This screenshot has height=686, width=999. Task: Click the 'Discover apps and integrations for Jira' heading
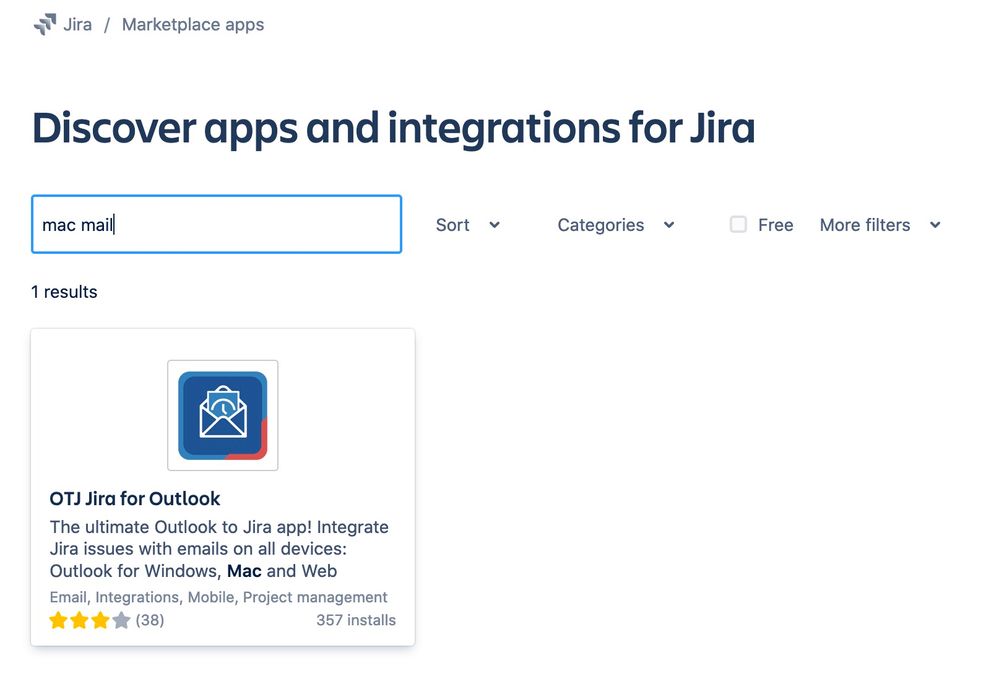tap(394, 128)
